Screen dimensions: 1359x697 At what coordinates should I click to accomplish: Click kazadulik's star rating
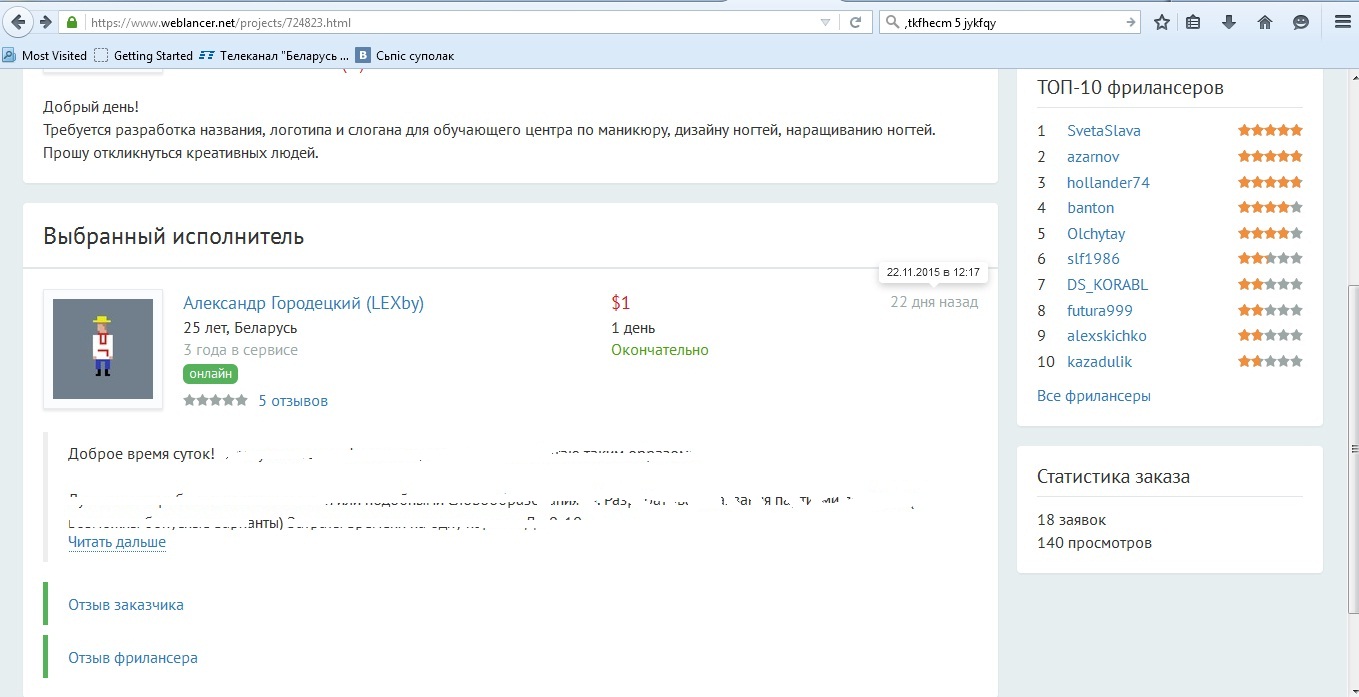point(1270,361)
